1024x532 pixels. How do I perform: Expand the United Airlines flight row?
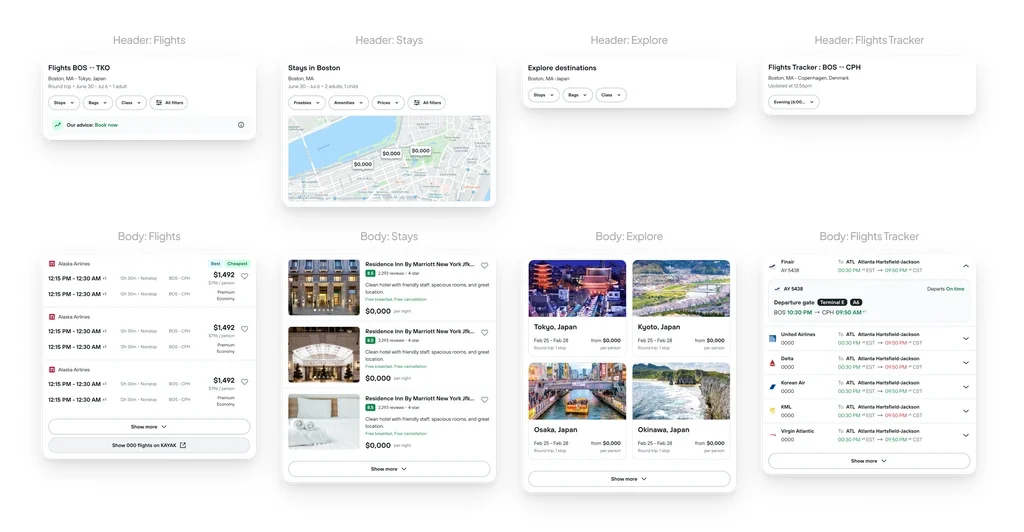click(966, 338)
